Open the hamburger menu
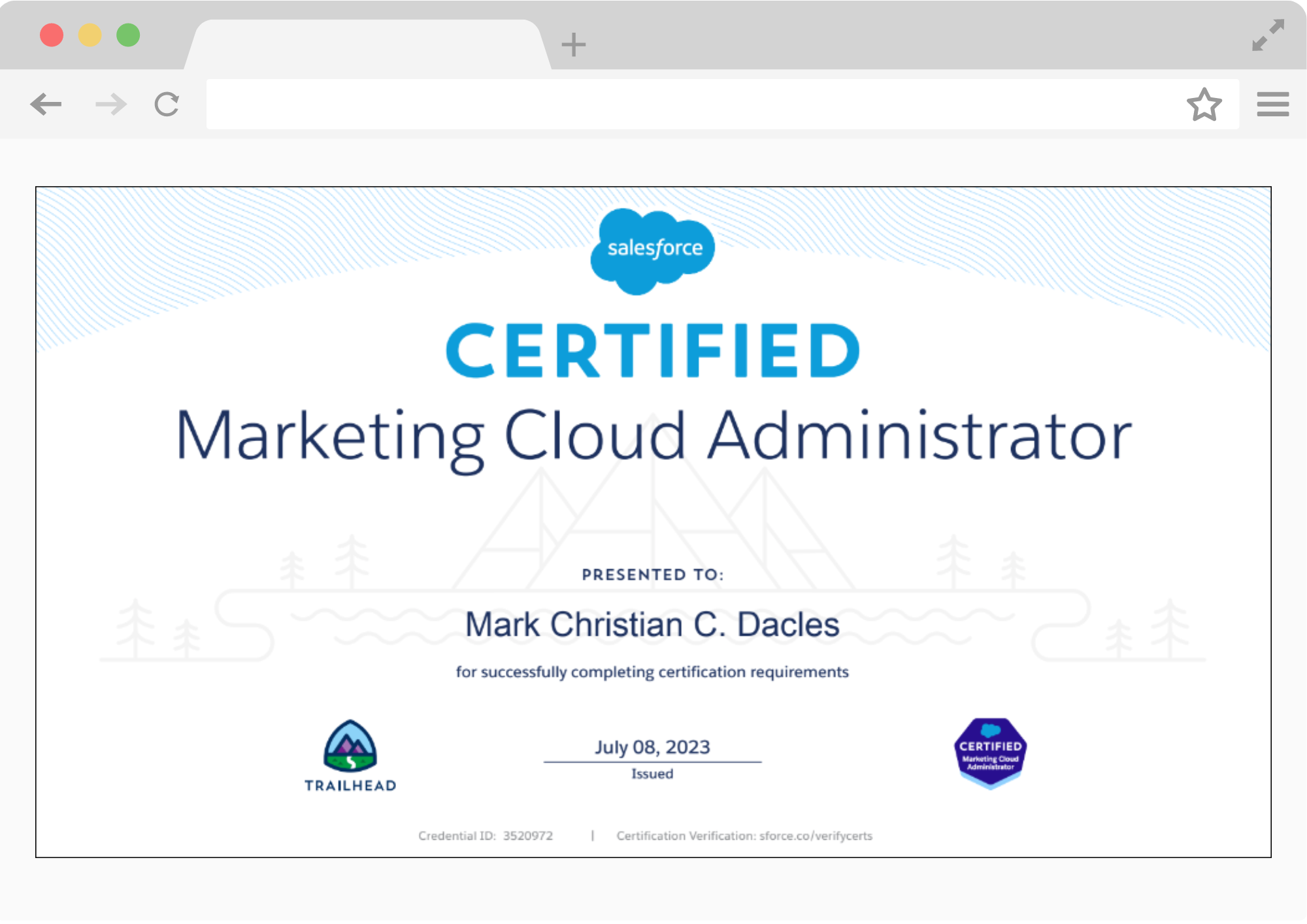Viewport: 1307px width, 924px height. (x=1272, y=104)
